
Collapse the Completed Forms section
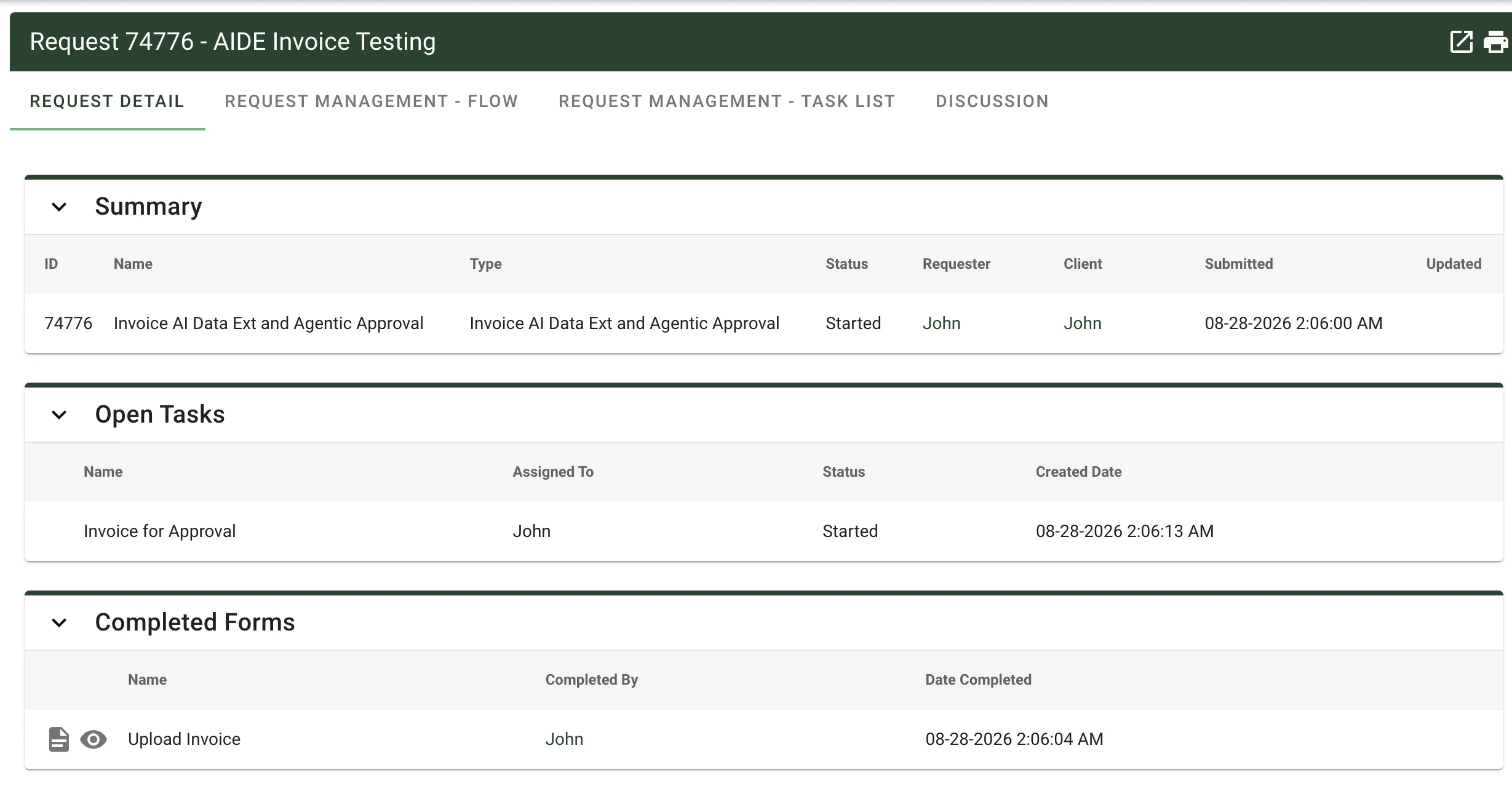[59, 623]
